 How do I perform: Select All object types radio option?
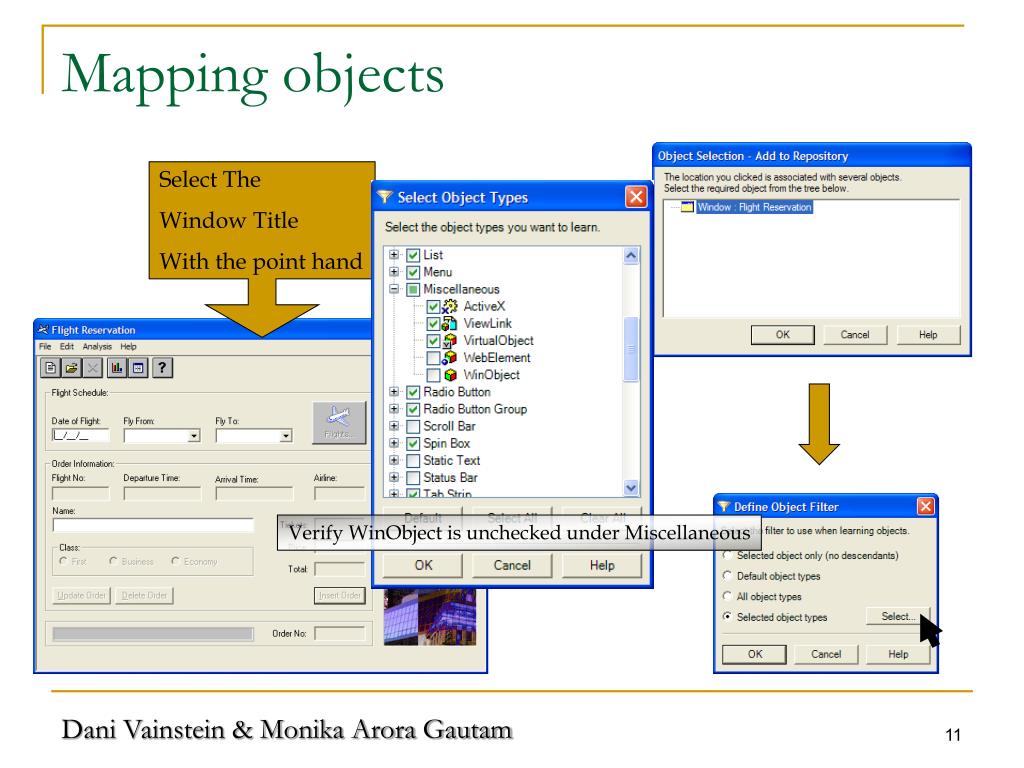pos(727,596)
